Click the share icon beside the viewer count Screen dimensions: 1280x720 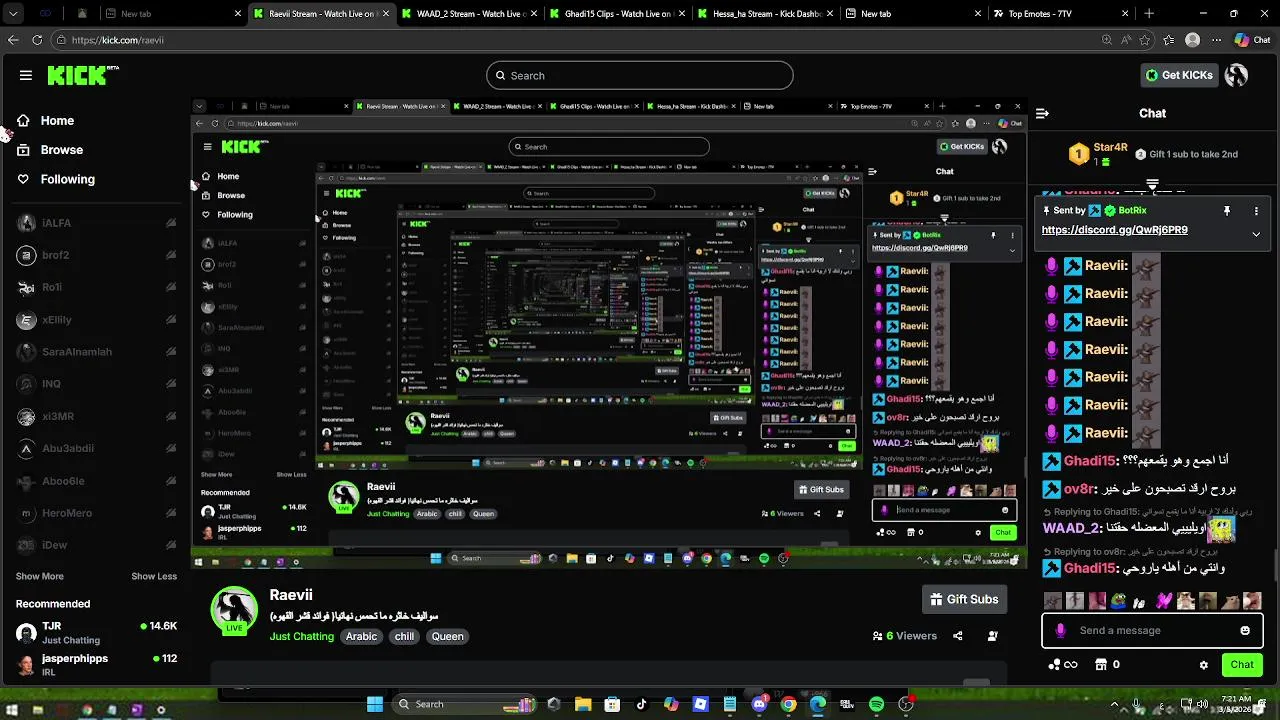click(x=958, y=636)
